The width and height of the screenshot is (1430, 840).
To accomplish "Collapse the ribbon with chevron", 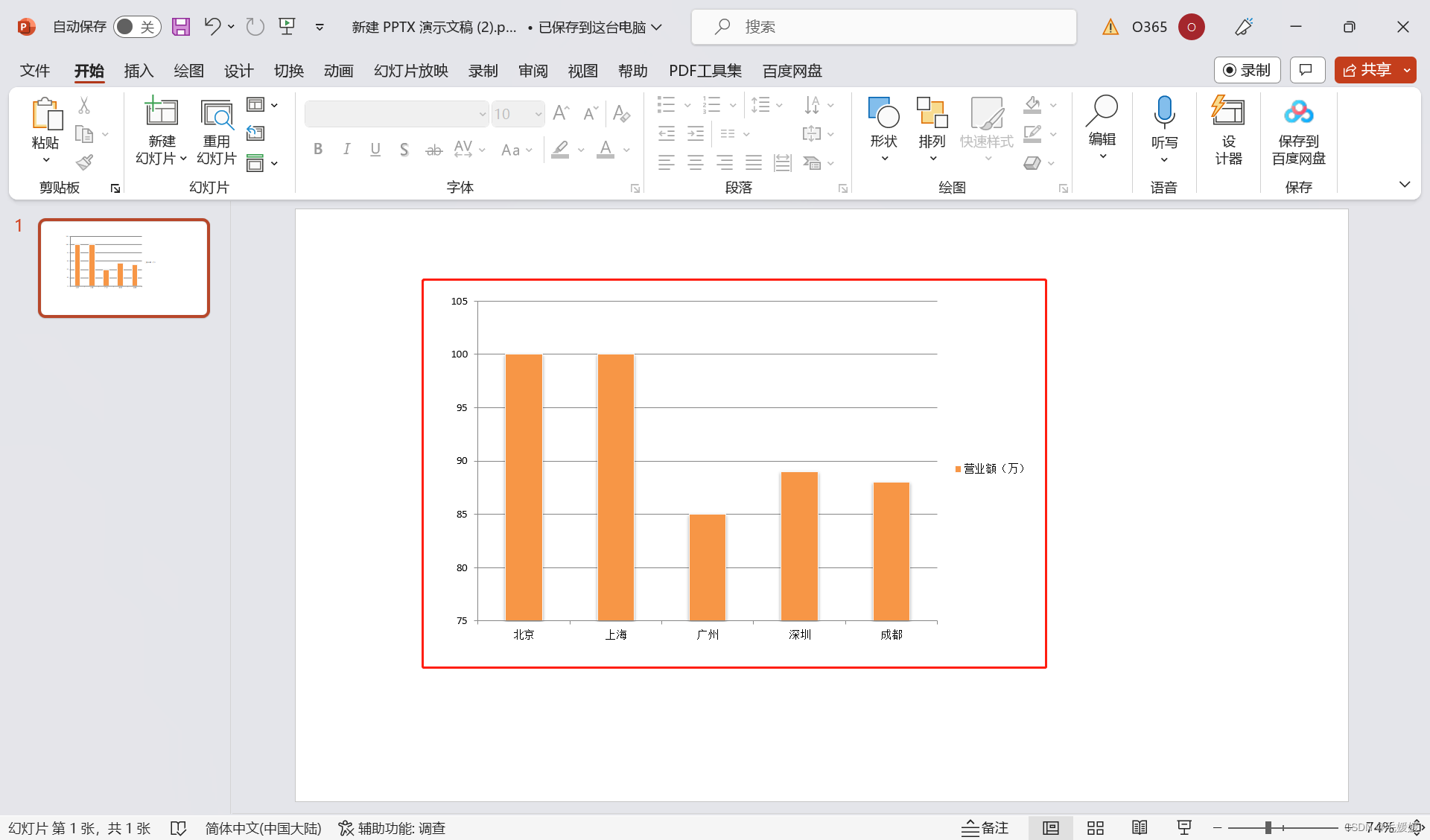I will coord(1404,185).
